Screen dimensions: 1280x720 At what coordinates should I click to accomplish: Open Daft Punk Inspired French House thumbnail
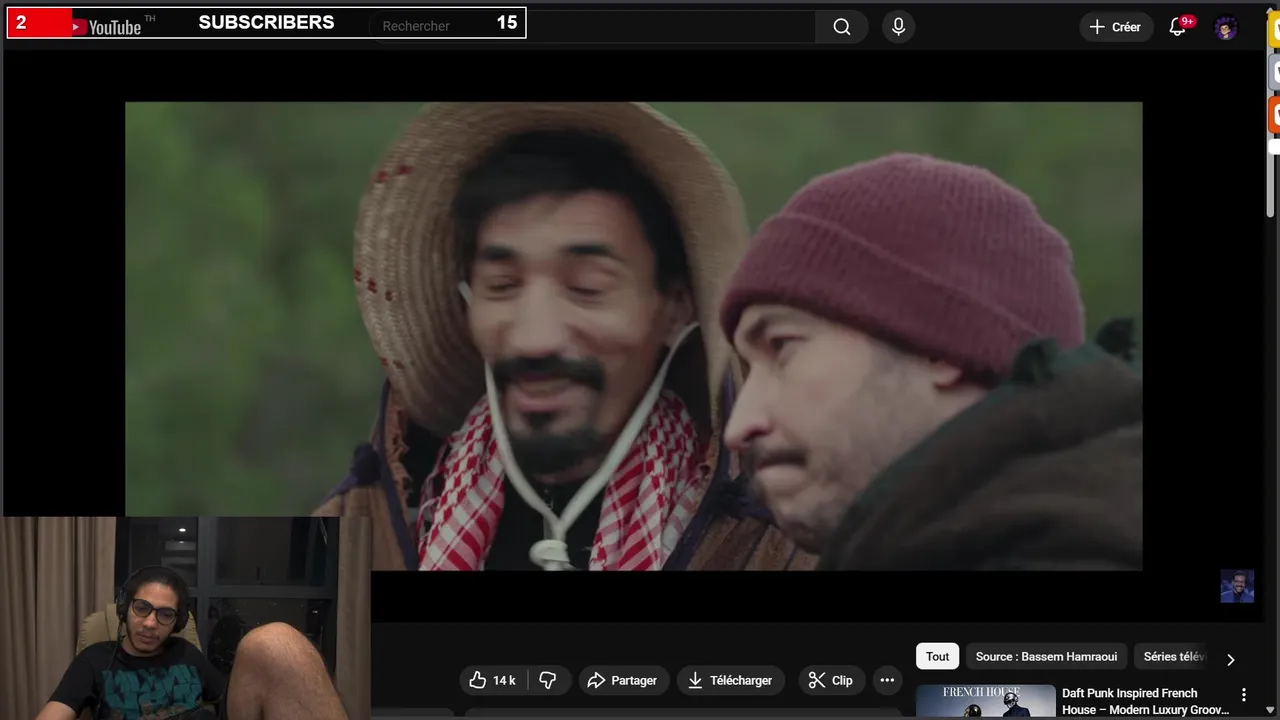985,701
